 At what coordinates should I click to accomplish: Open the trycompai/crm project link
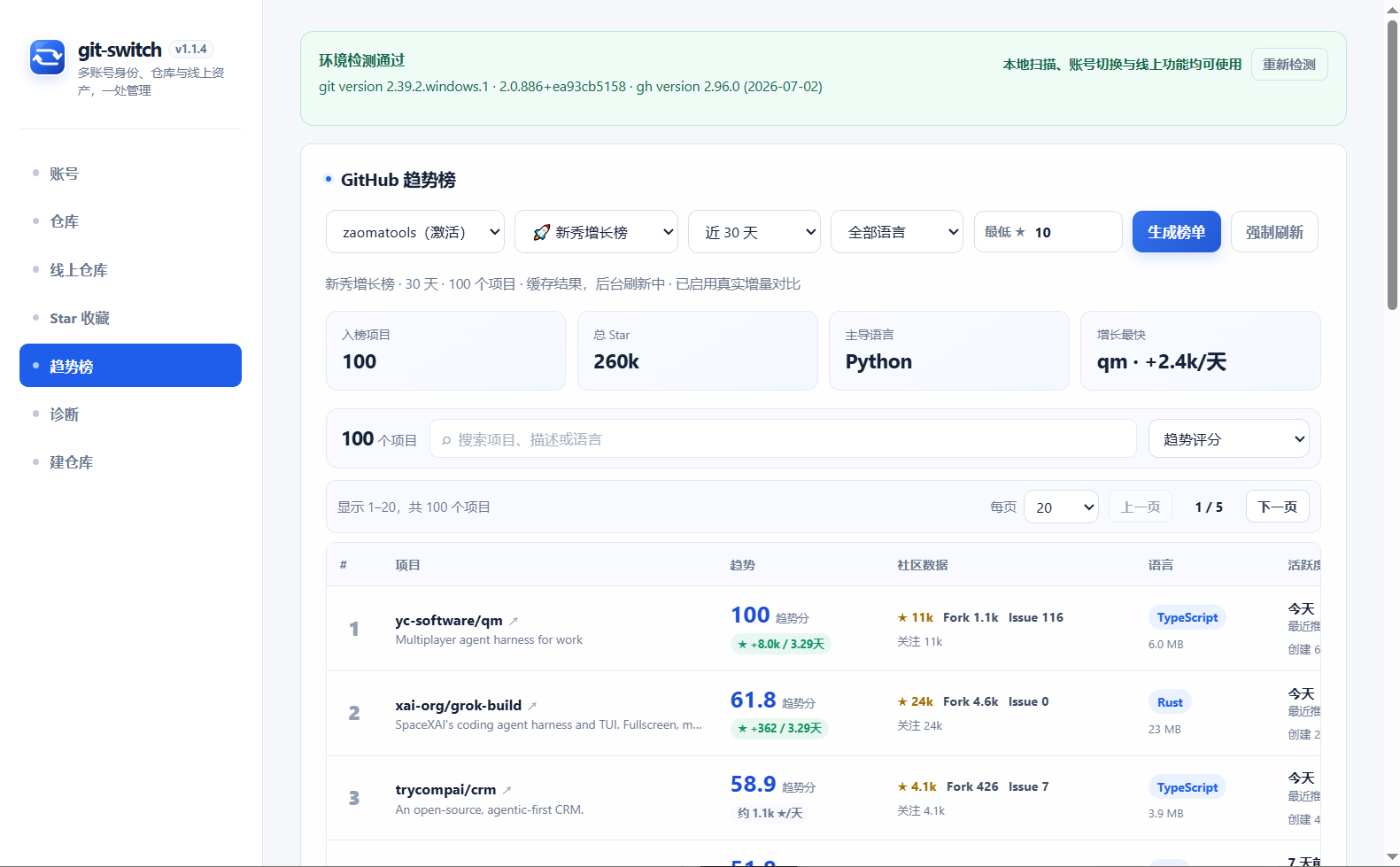445,790
